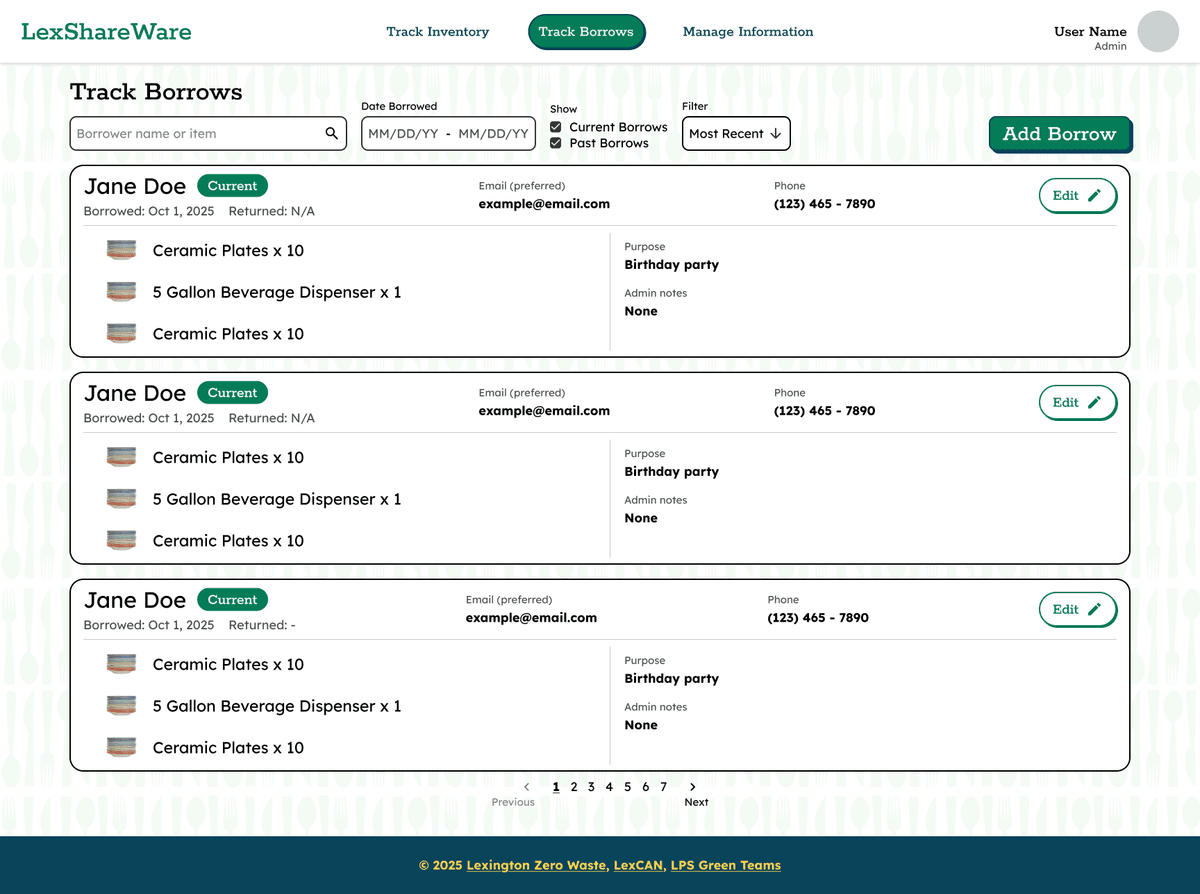Open the Most Recent filter dropdown

pos(736,134)
